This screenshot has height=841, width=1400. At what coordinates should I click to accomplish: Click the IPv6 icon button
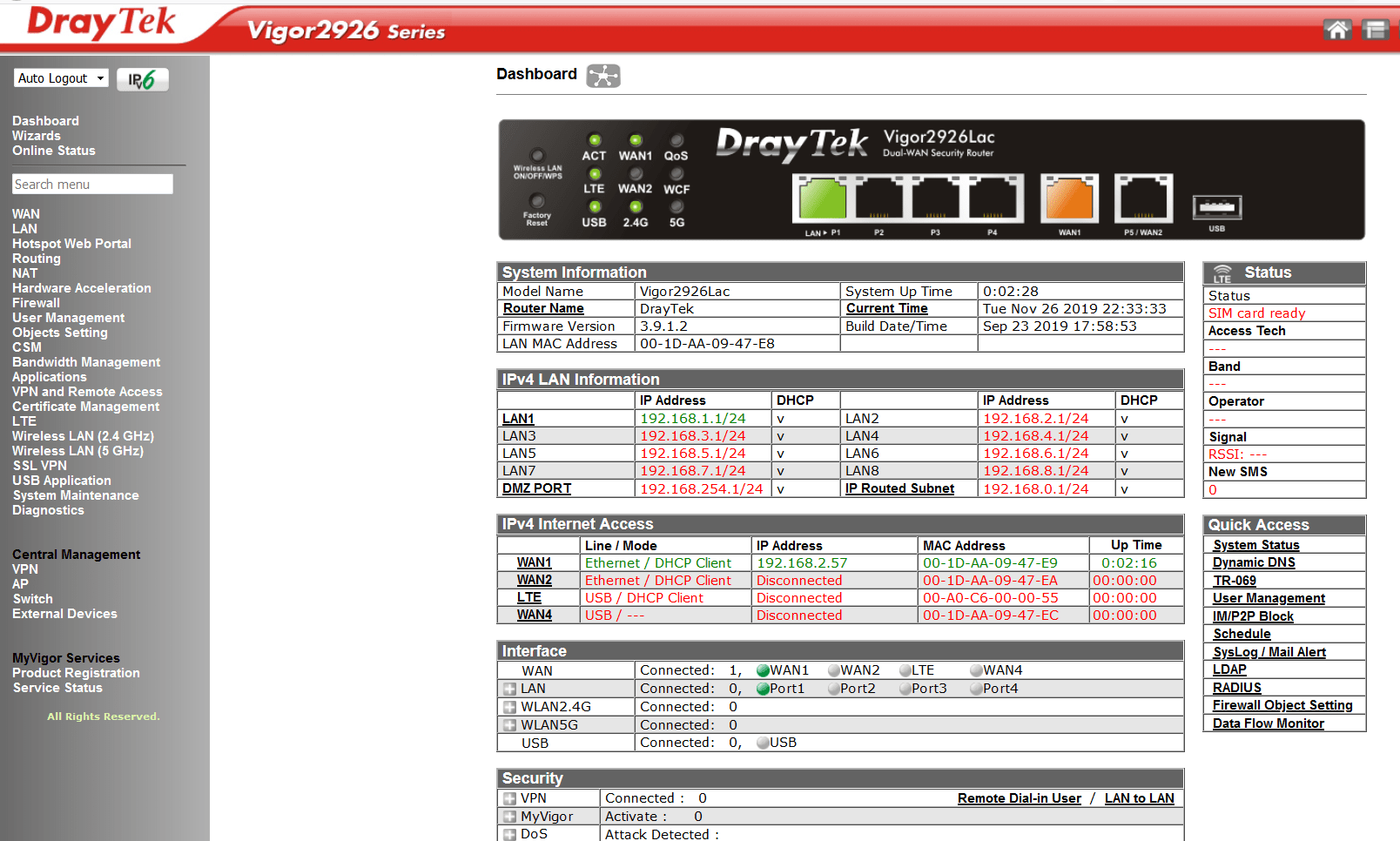point(143,79)
